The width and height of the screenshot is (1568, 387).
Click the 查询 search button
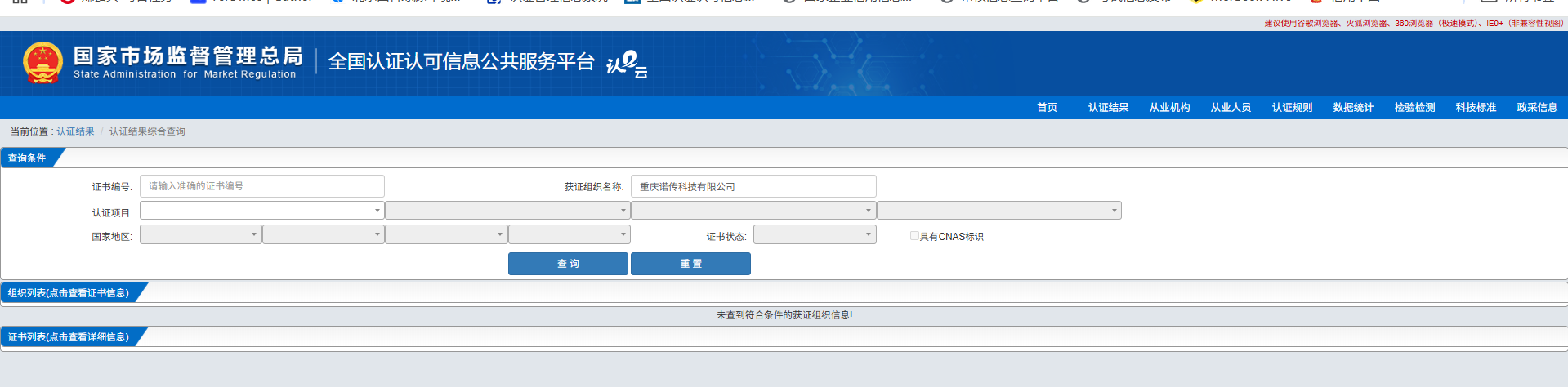[568, 264]
